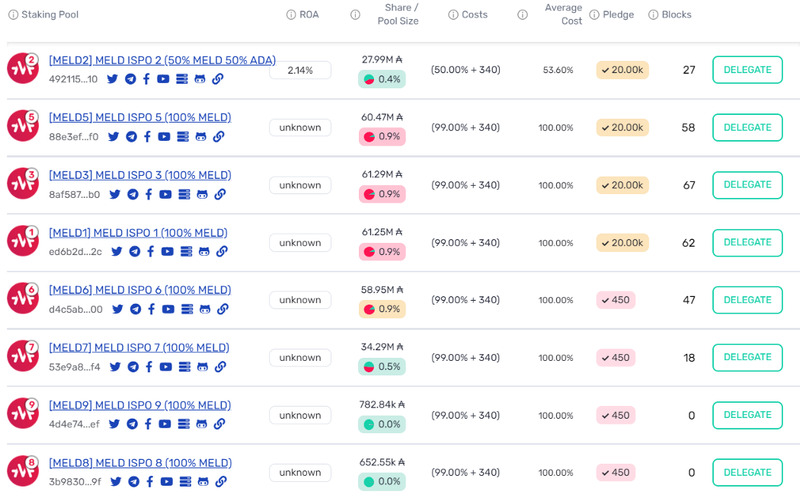The image size is (800, 501).
Task: Click the 2.14% ROA value for MELD2
Action: click(300, 70)
